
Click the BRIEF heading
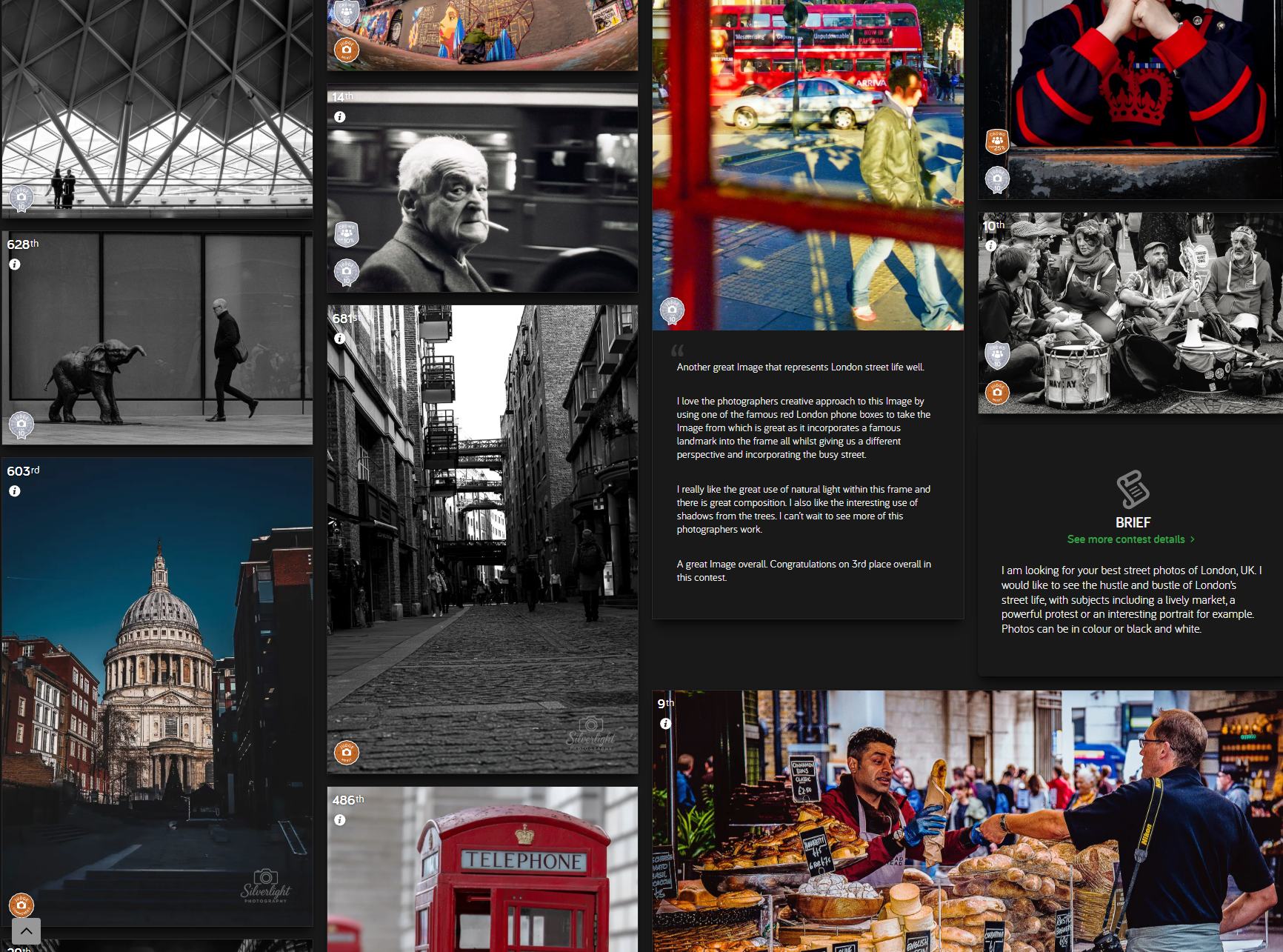[1133, 522]
